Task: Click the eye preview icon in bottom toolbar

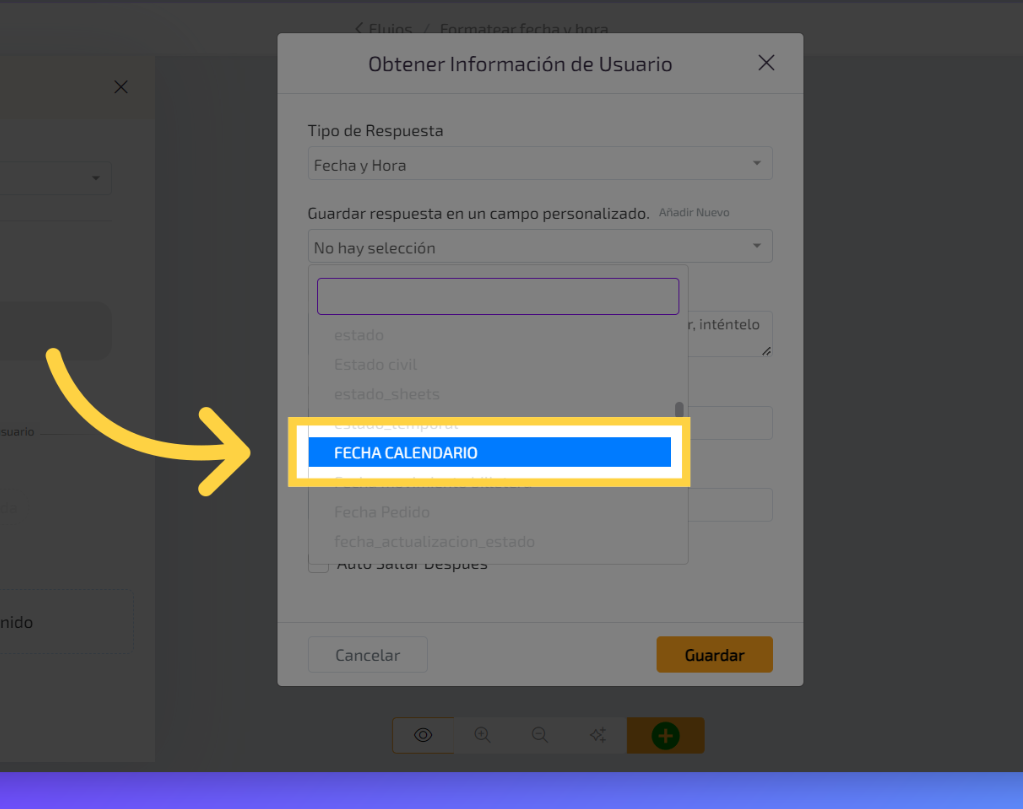Action: click(422, 736)
